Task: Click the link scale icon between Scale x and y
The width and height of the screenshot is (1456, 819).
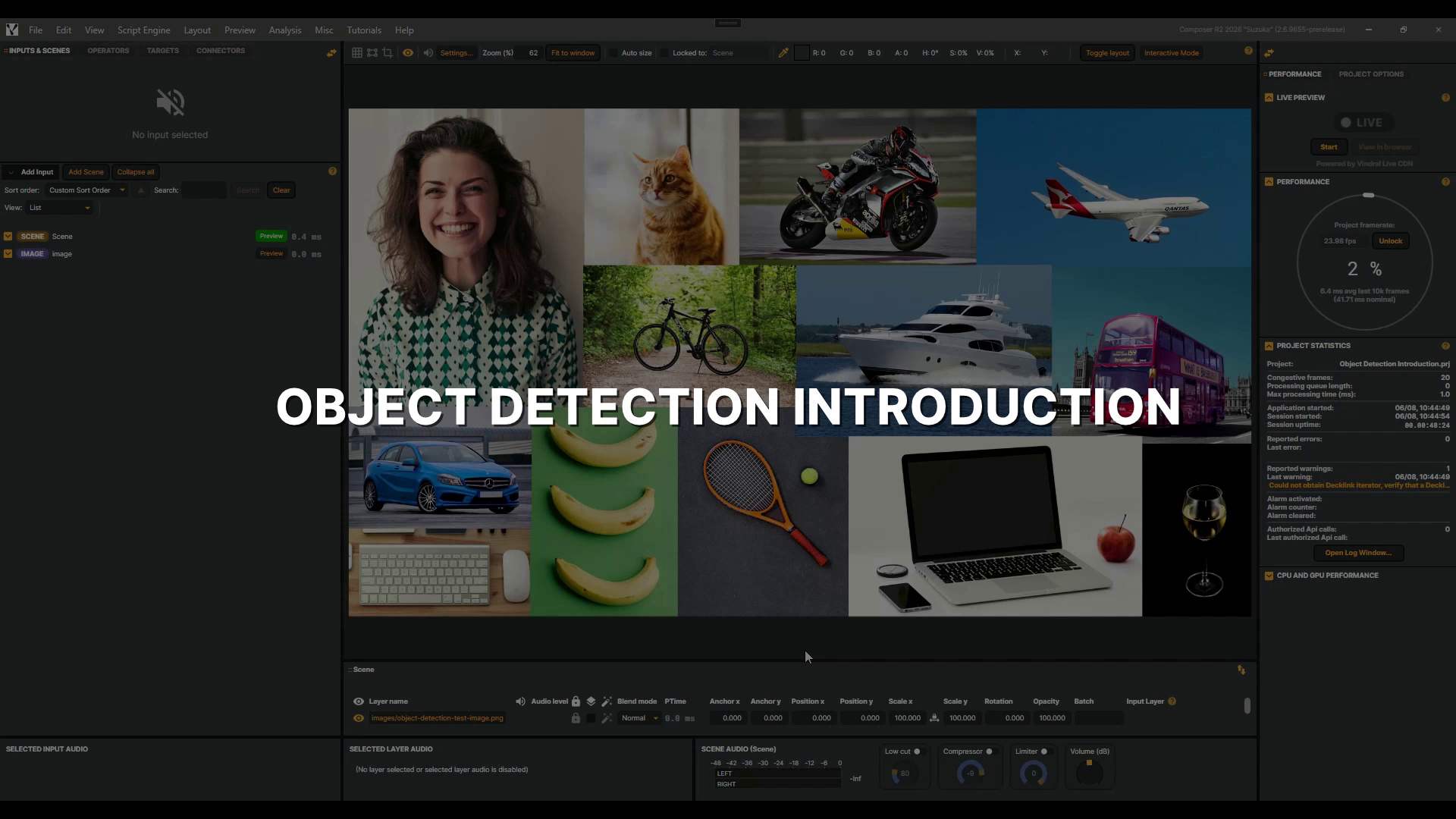Action: point(934,718)
